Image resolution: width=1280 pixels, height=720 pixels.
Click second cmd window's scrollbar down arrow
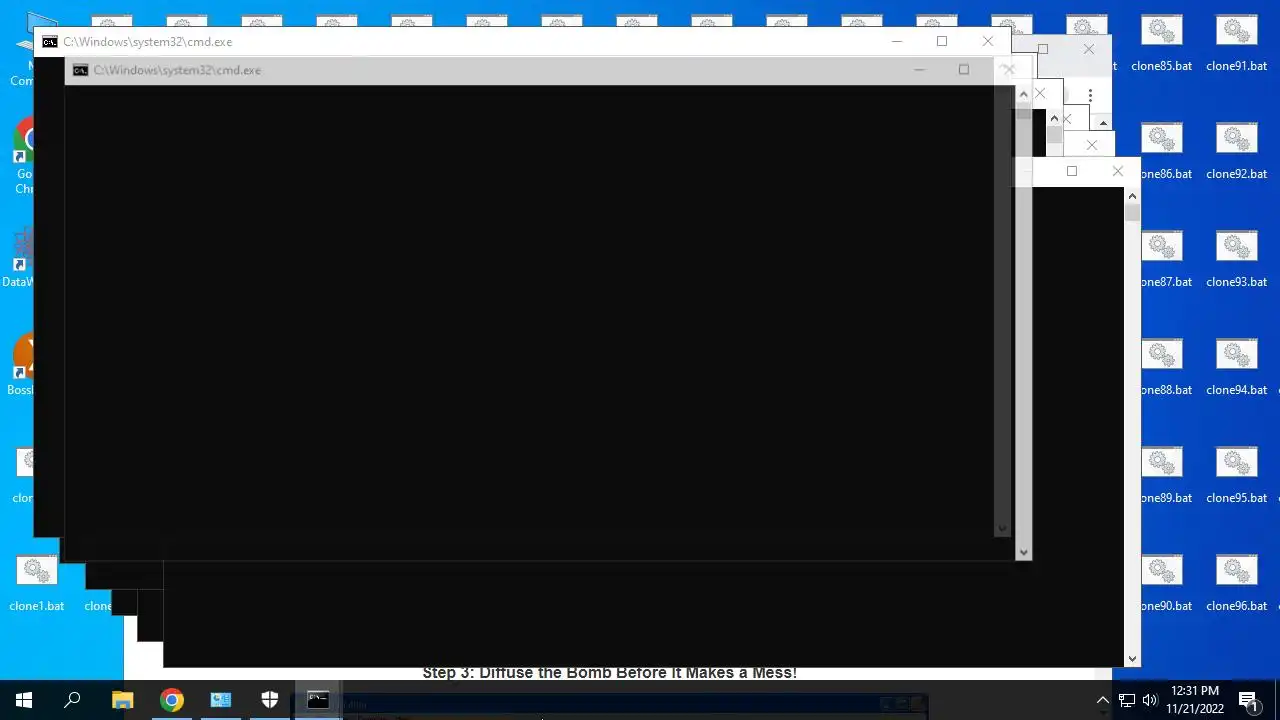pos(1022,552)
